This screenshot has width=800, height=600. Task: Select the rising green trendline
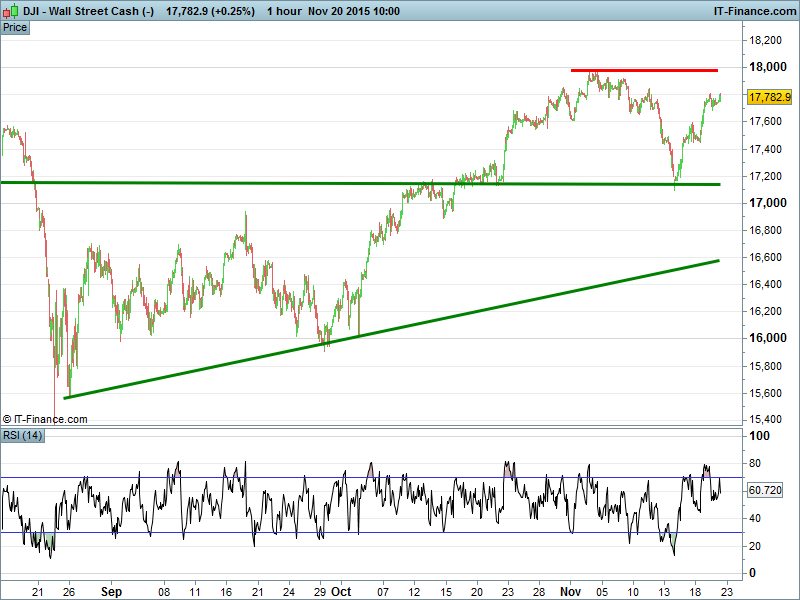coord(400,318)
